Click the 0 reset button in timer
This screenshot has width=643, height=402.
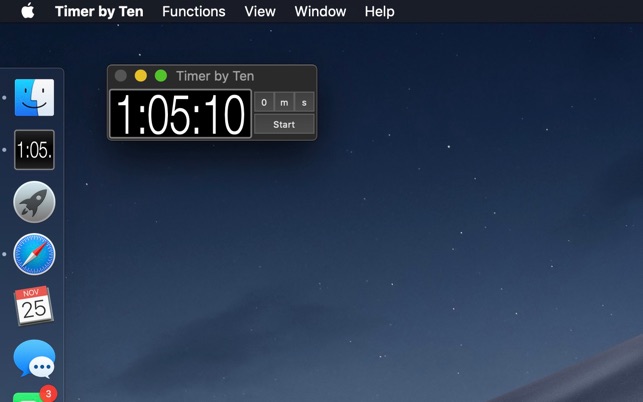pyautogui.click(x=264, y=102)
